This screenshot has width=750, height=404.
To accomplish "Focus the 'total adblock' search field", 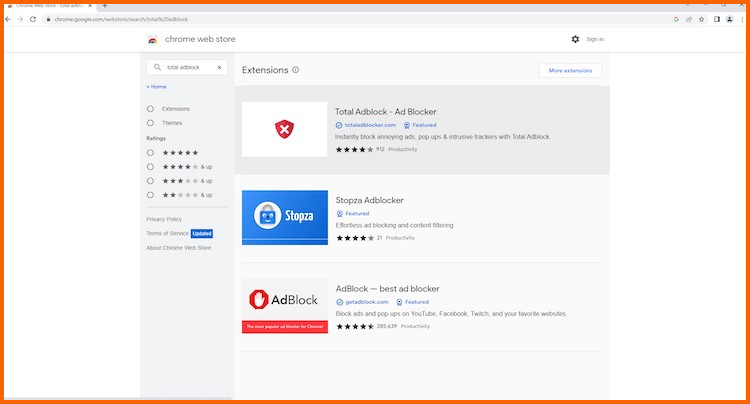I will pos(187,67).
